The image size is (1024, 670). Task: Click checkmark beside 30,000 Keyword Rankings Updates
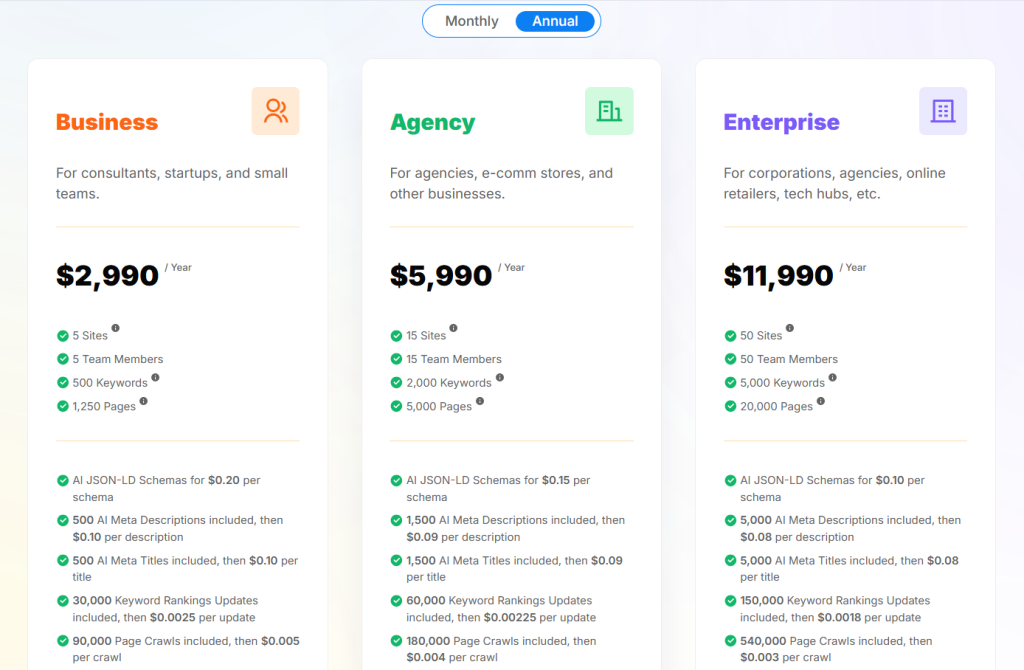point(63,601)
